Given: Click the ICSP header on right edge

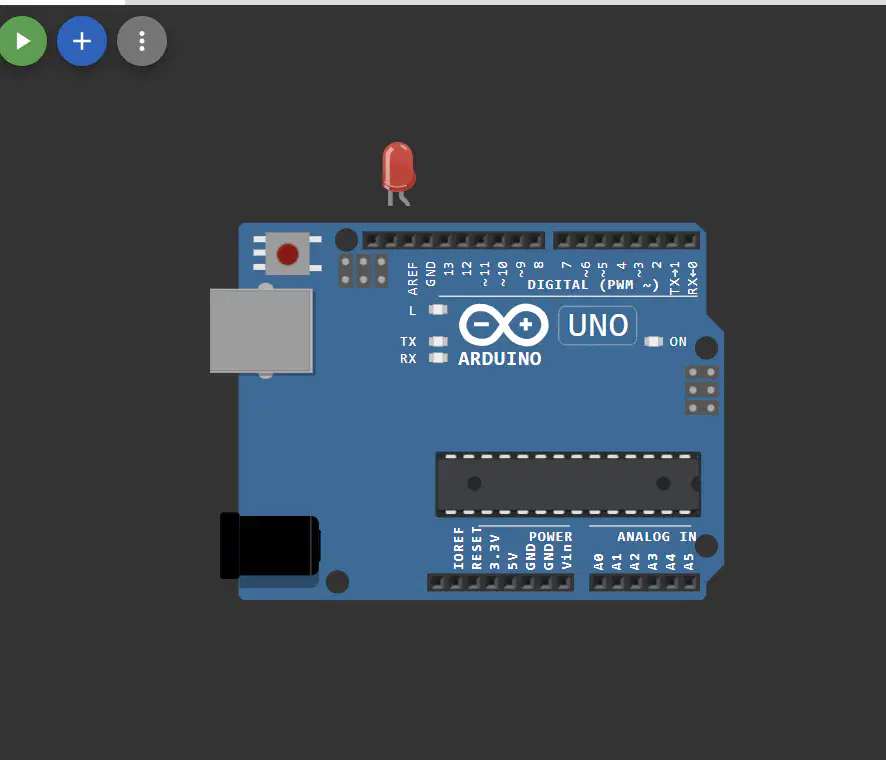Looking at the screenshot, I should (702, 390).
